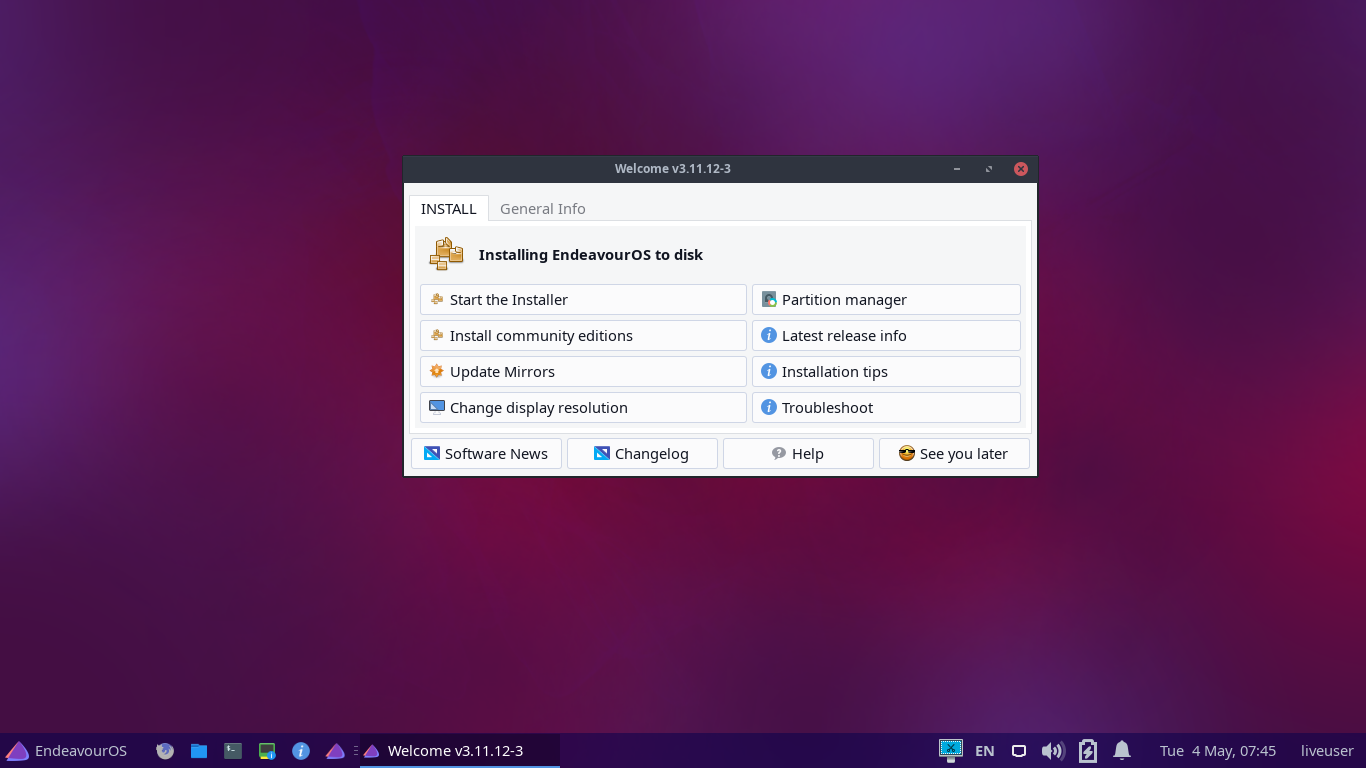Viewport: 1366px width, 768px height.
Task: Click the screenshot tray icon
Action: click(x=950, y=749)
